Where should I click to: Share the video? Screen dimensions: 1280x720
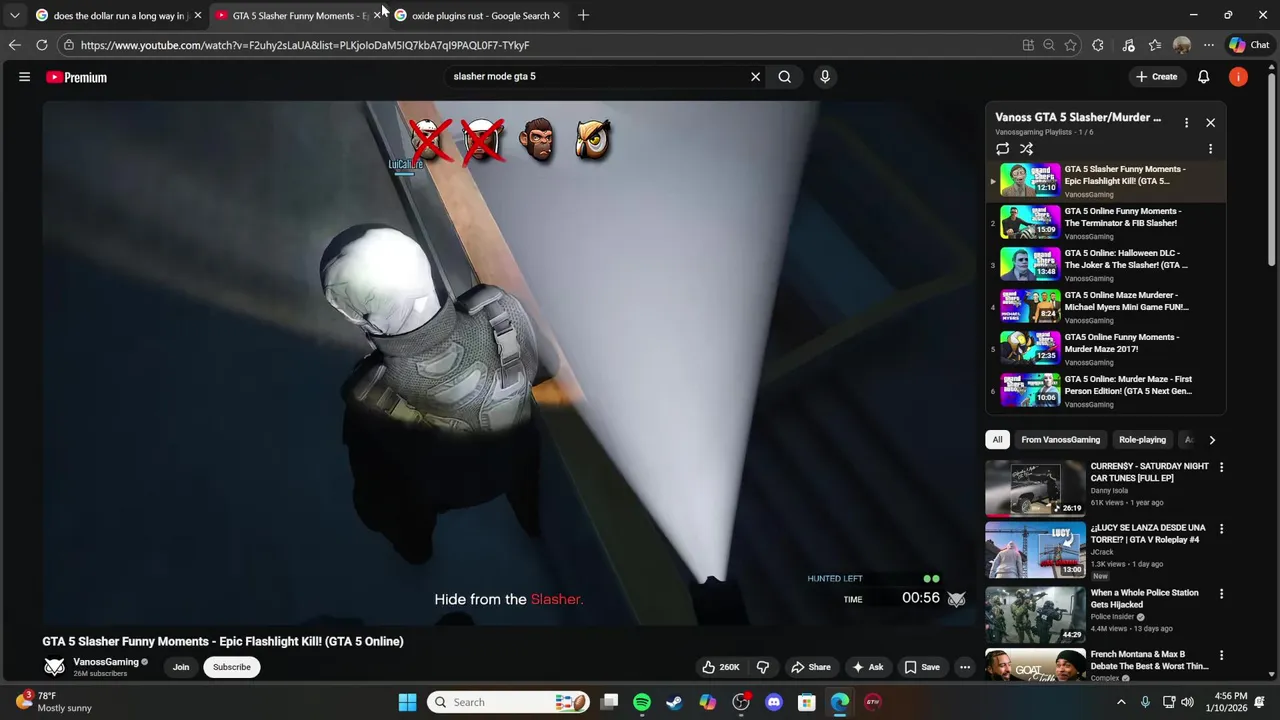[x=811, y=667]
